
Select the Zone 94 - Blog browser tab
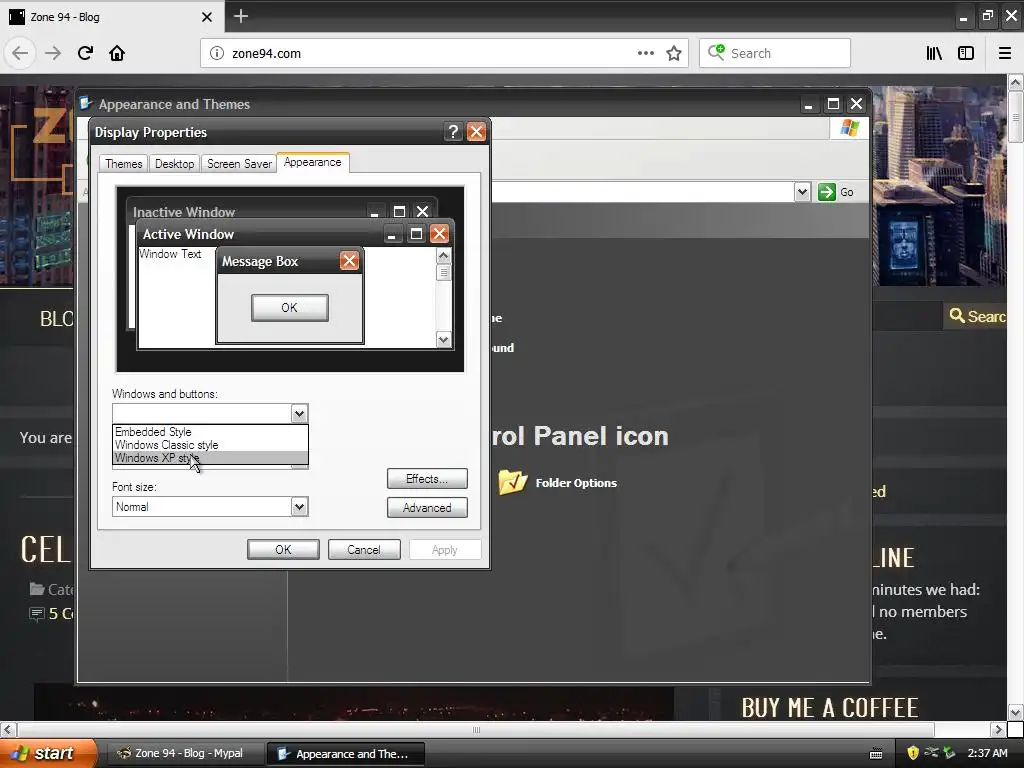(x=112, y=17)
